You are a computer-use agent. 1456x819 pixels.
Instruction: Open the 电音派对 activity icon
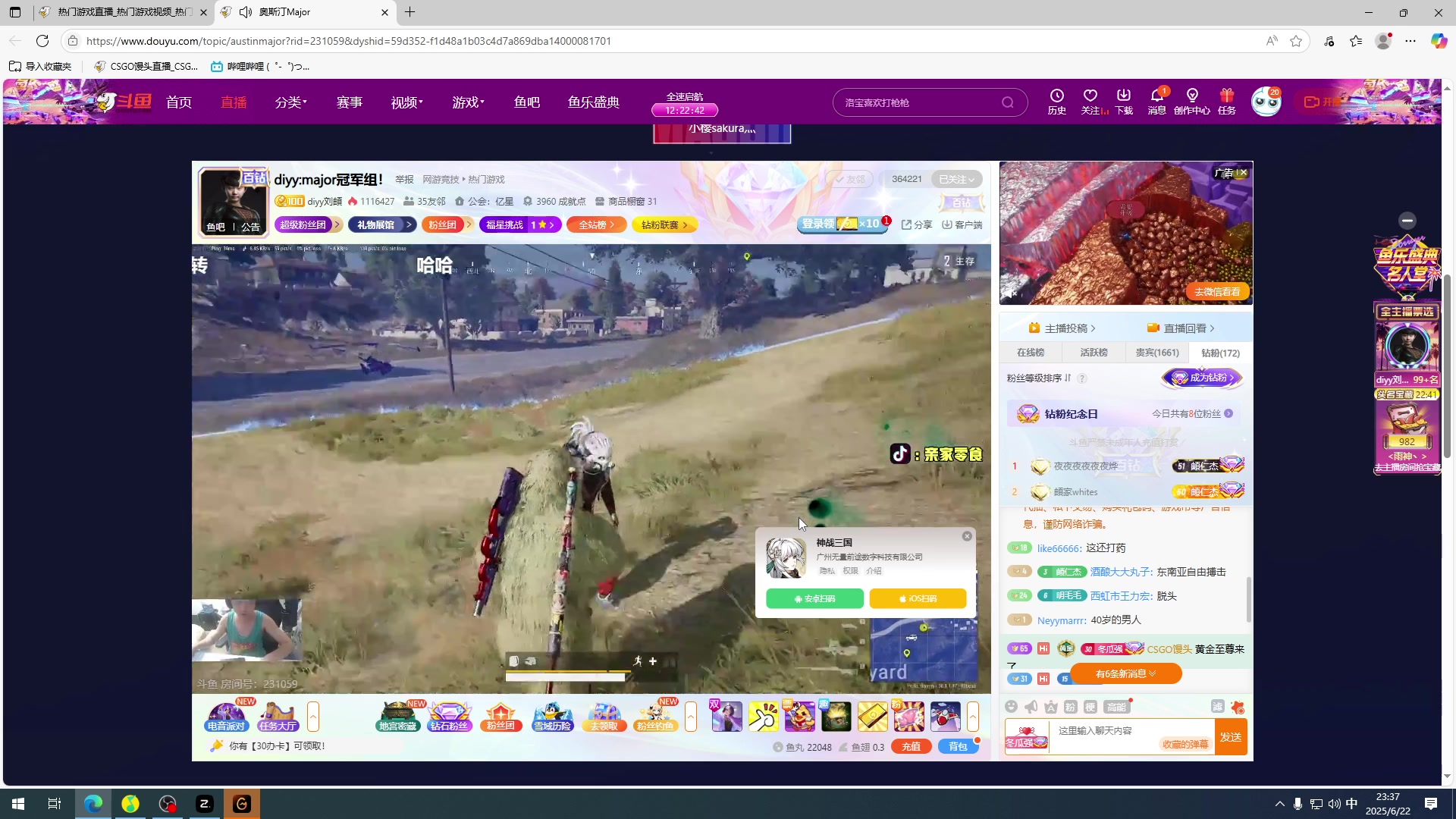[x=226, y=717]
